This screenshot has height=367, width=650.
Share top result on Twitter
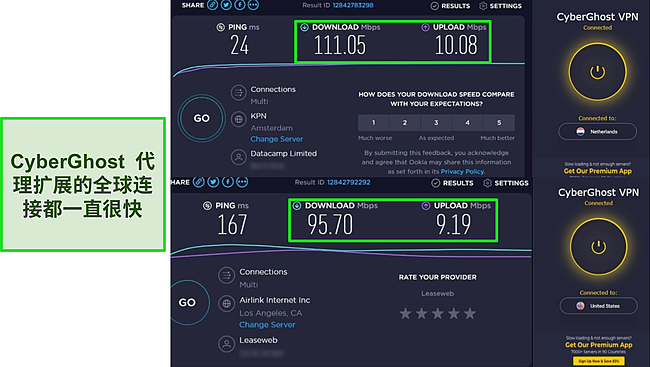coord(226,5)
